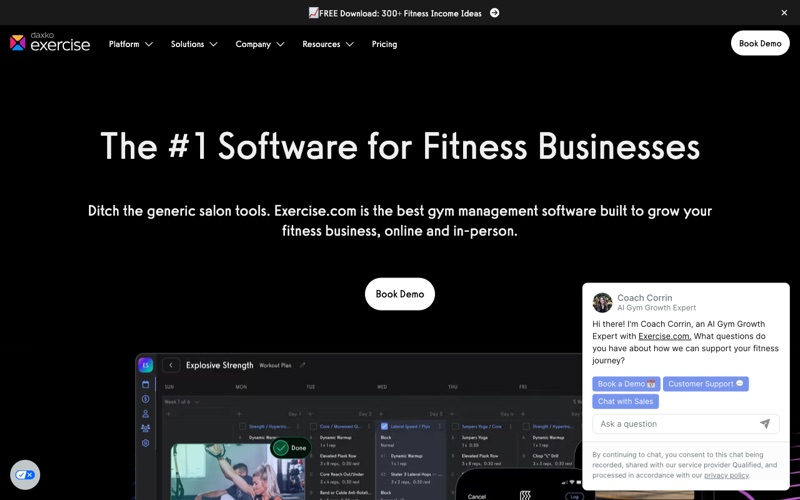
Task: Open the settings gear in preview sidebar
Action: pos(145,443)
